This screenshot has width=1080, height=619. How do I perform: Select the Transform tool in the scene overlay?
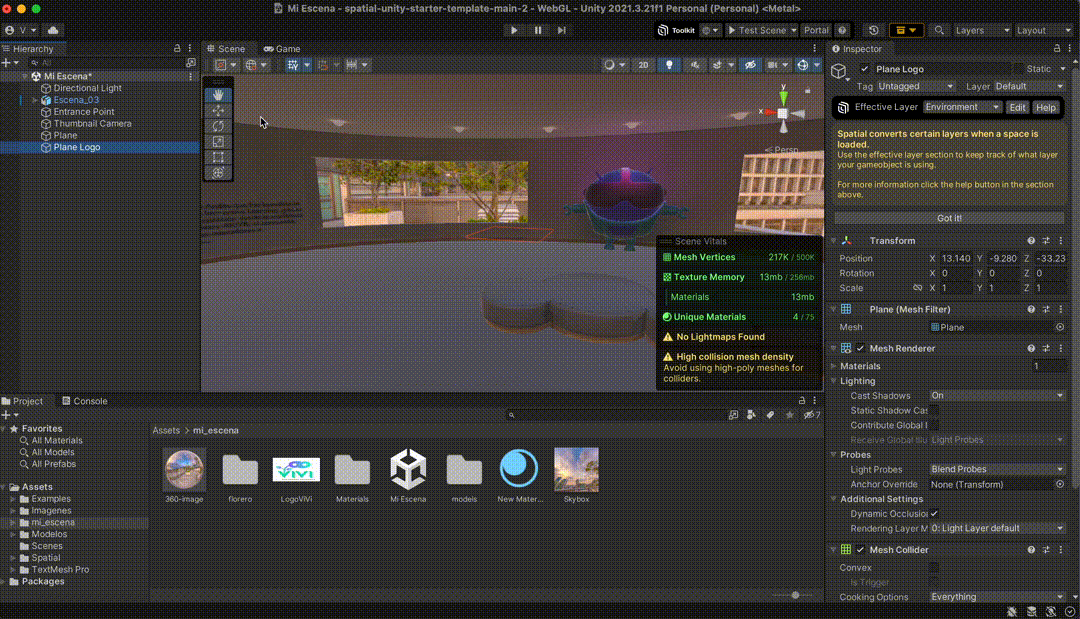(x=218, y=173)
